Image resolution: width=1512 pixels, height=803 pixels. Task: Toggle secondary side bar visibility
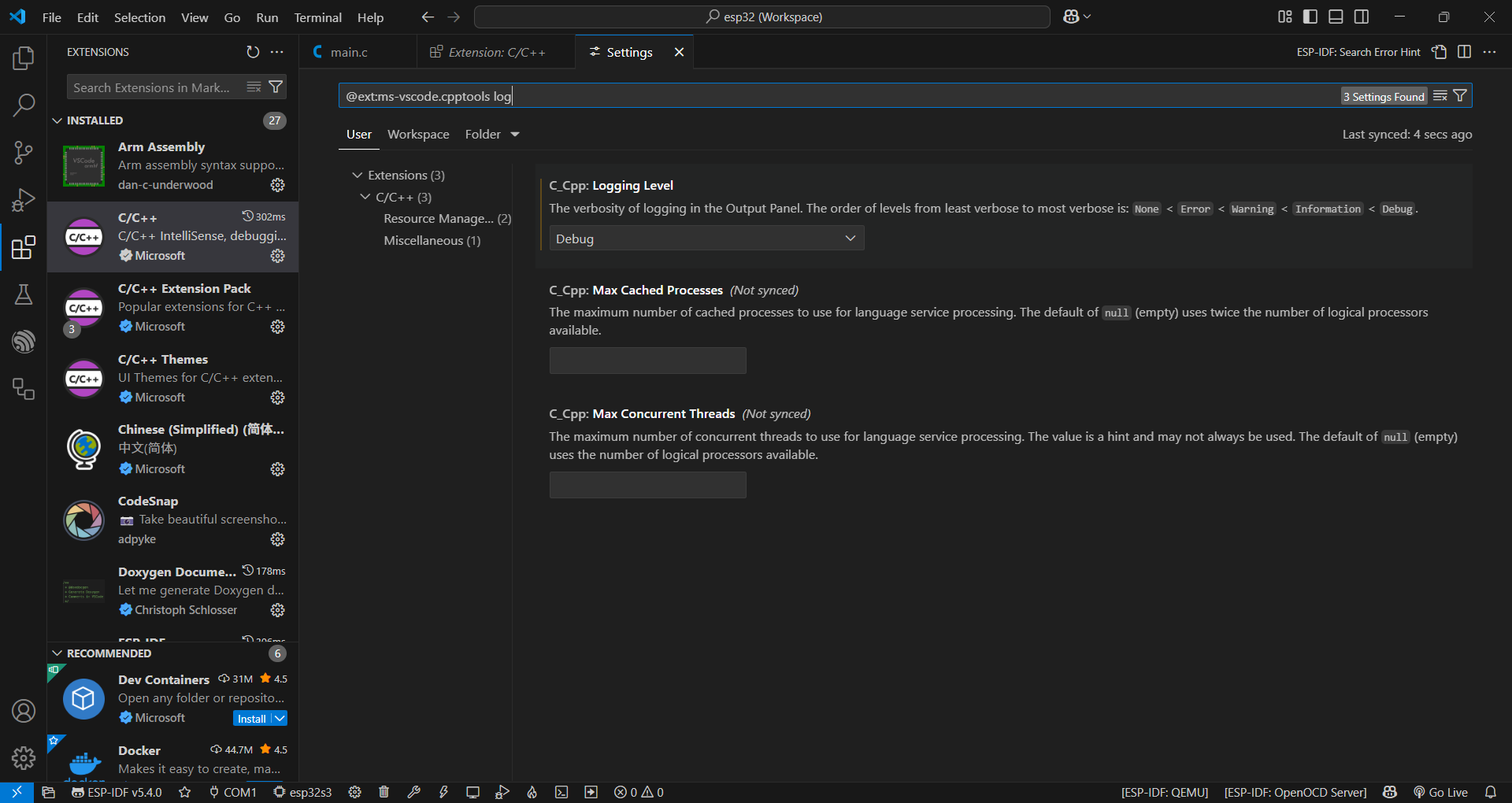(x=1362, y=17)
